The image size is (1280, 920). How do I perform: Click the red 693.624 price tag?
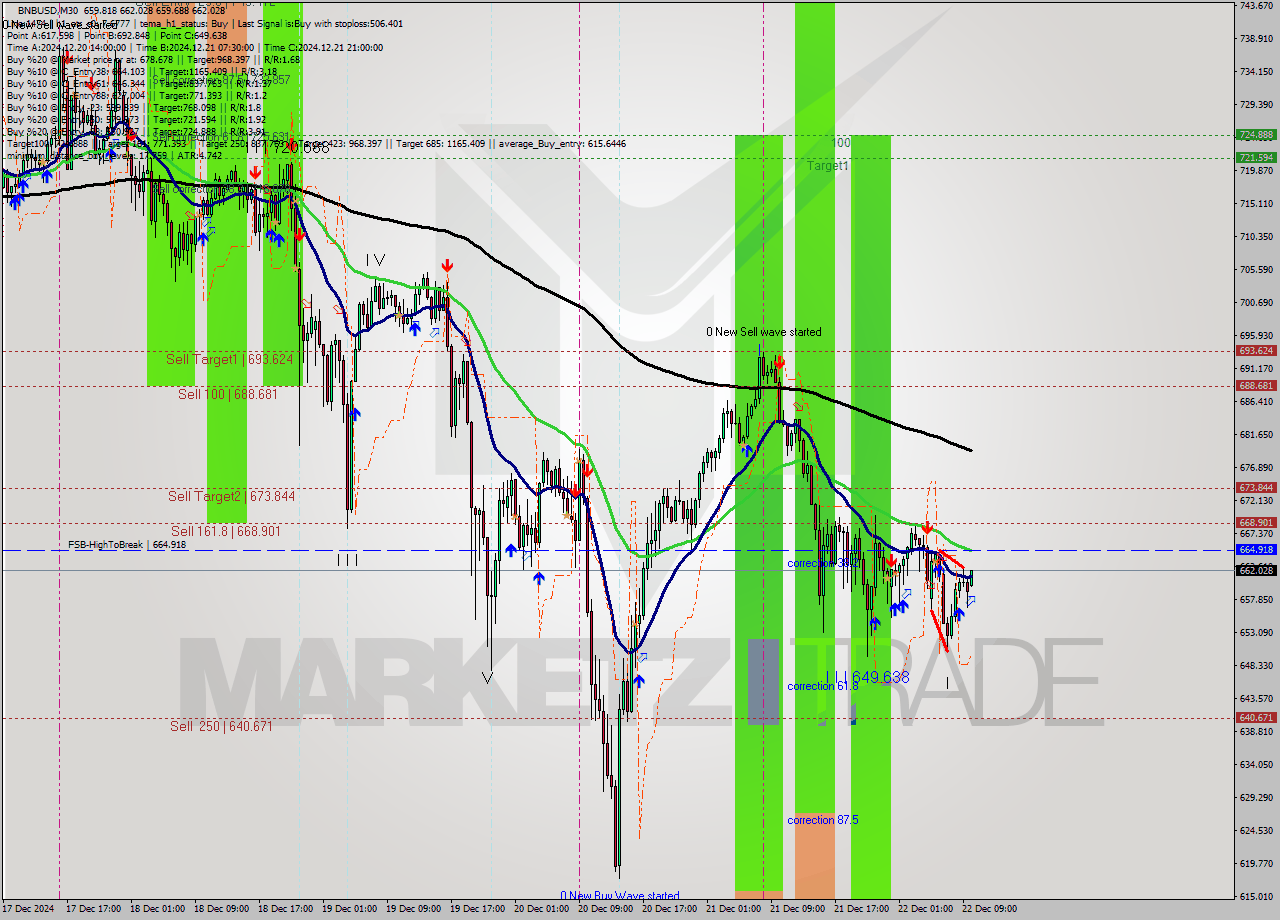click(x=1256, y=351)
